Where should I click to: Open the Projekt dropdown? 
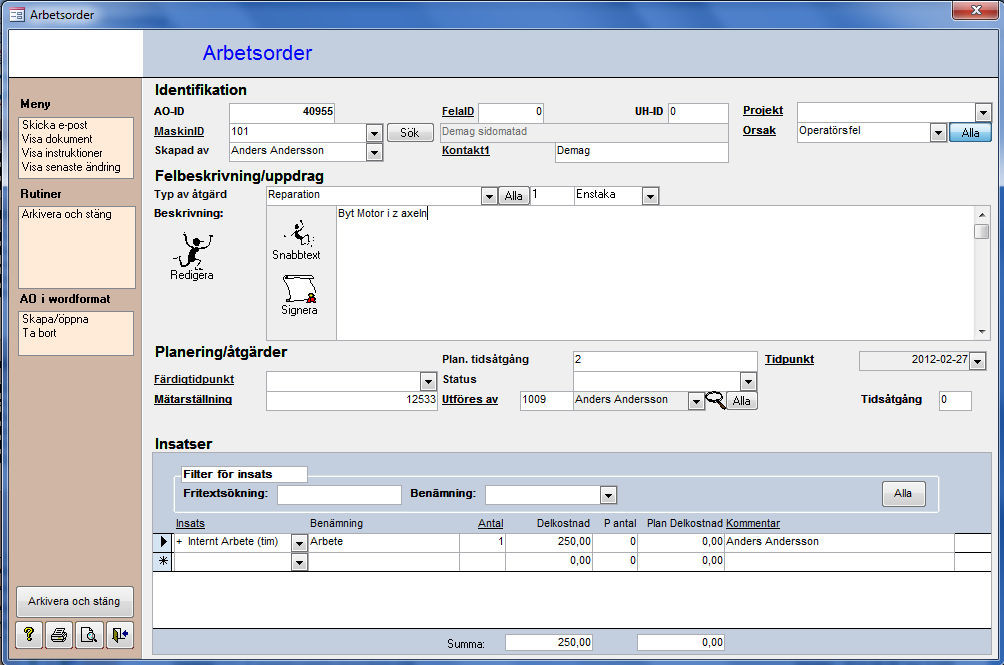[x=984, y=113]
